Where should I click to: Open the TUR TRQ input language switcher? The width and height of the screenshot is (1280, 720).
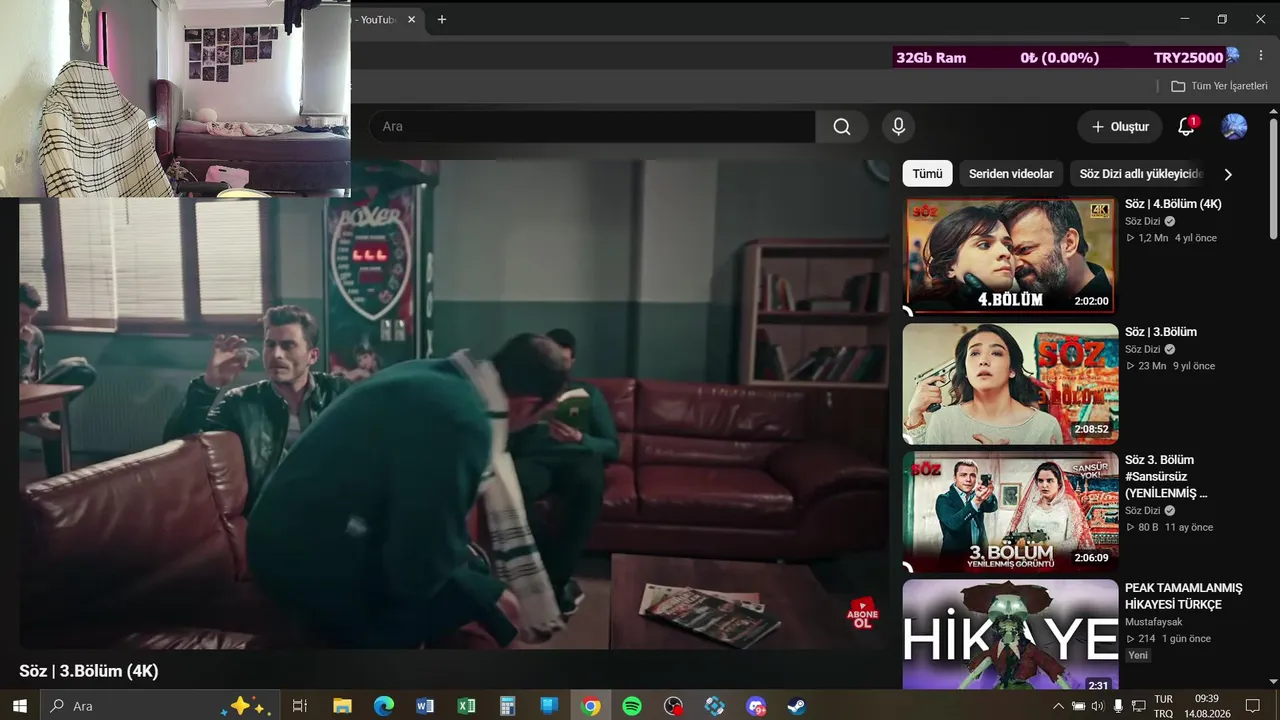1163,706
